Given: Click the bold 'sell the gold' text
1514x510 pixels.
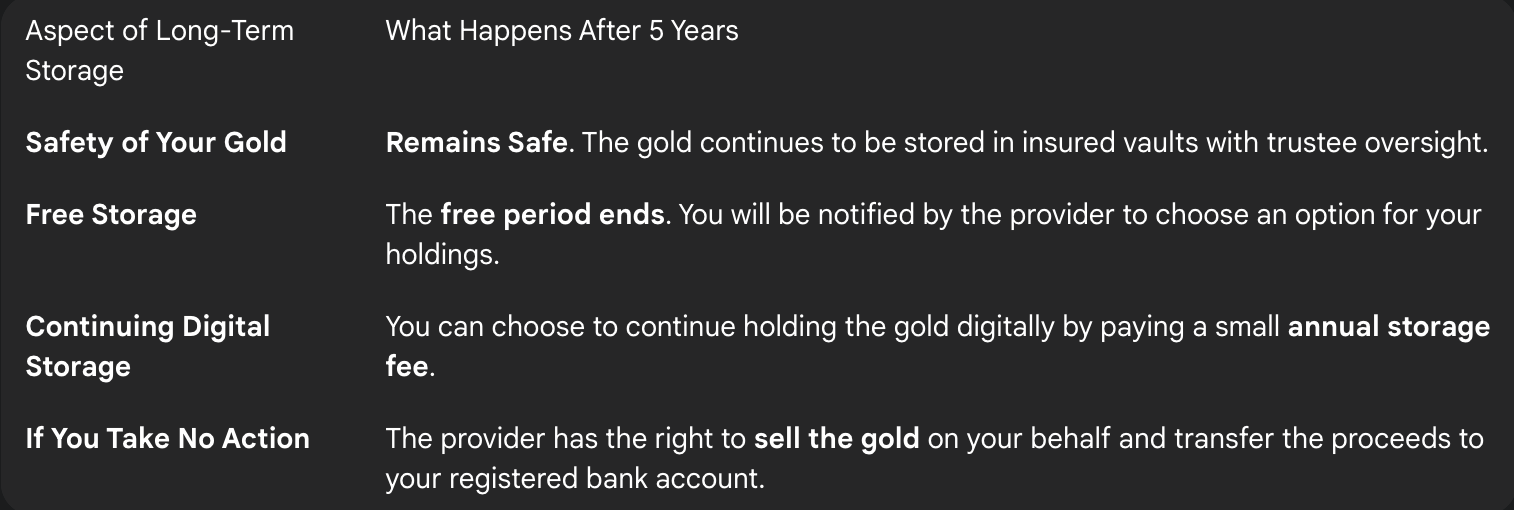Looking at the screenshot, I should tap(836, 438).
